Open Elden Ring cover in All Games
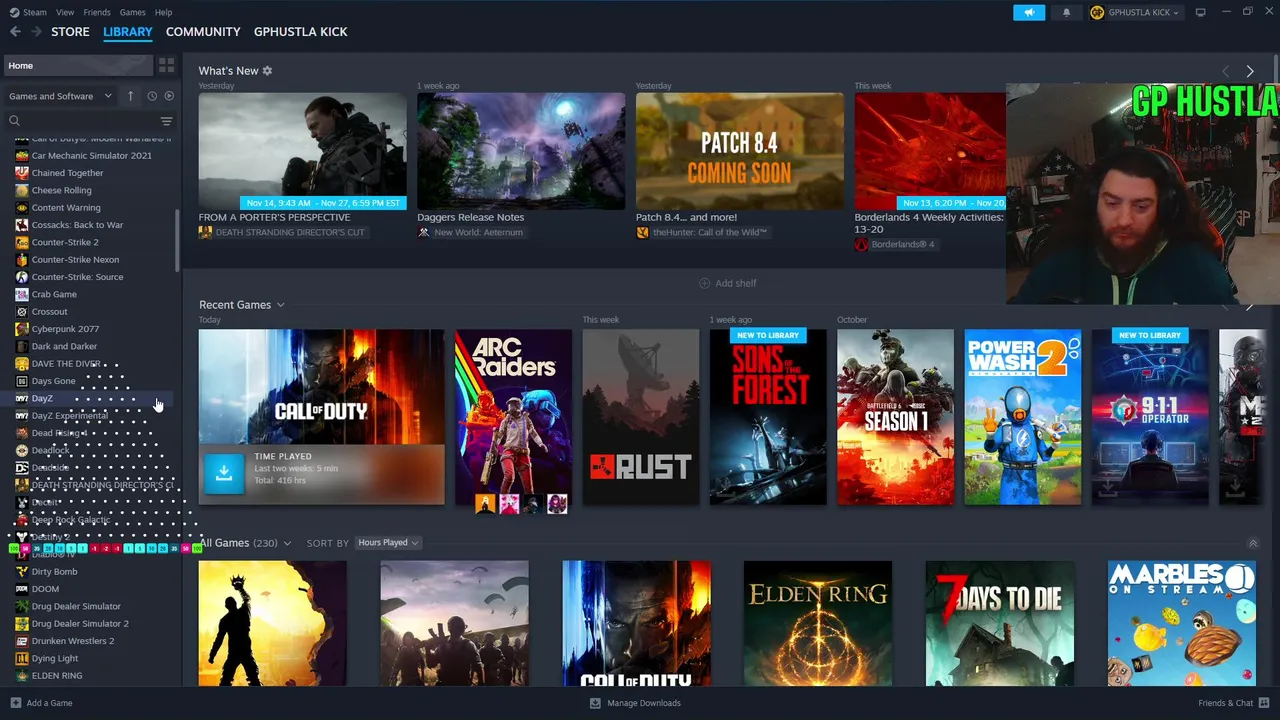This screenshot has width=1280, height=720. [818, 624]
